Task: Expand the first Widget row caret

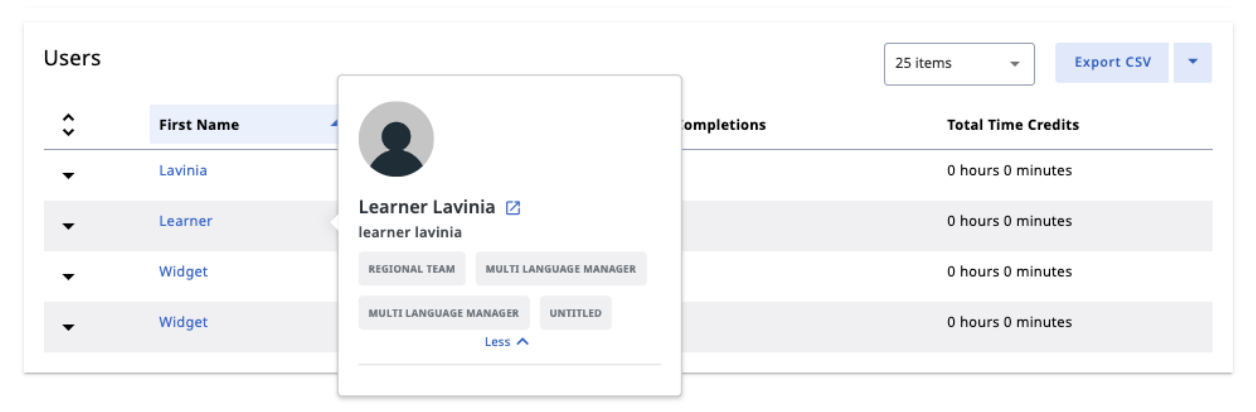Action: [x=68, y=276]
